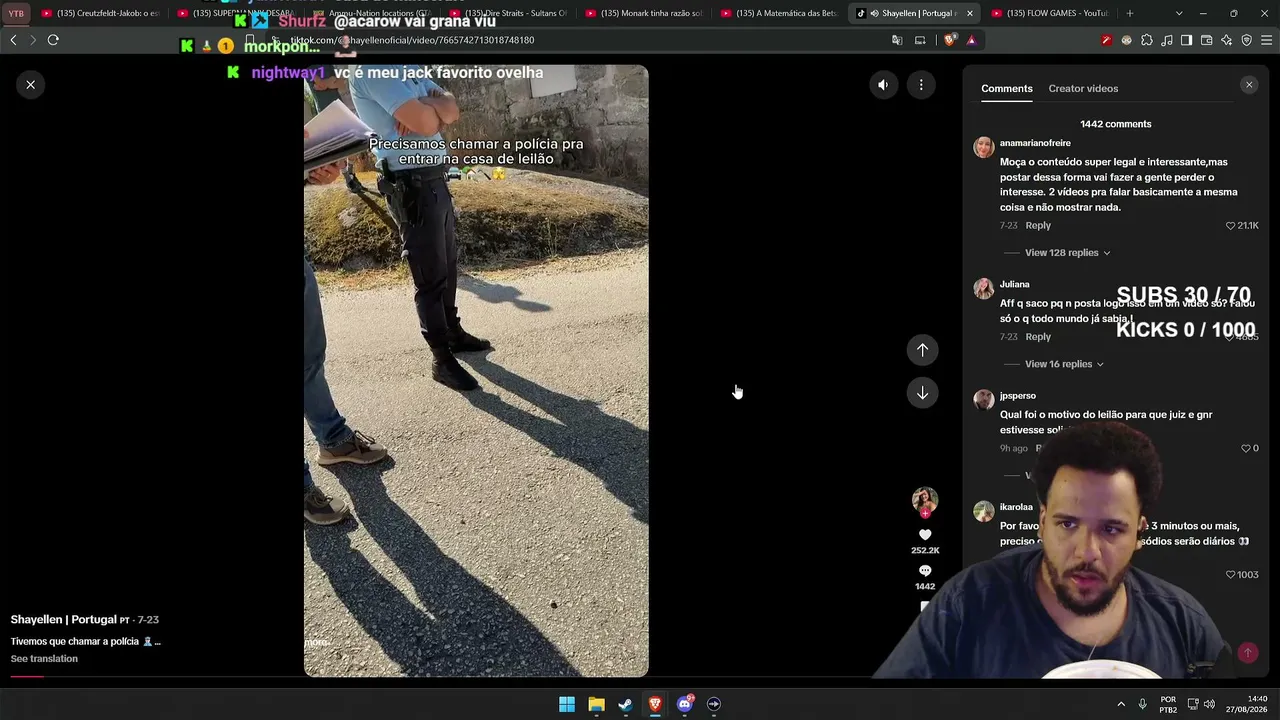Like anamarianofreire's comment

[x=1231, y=226]
